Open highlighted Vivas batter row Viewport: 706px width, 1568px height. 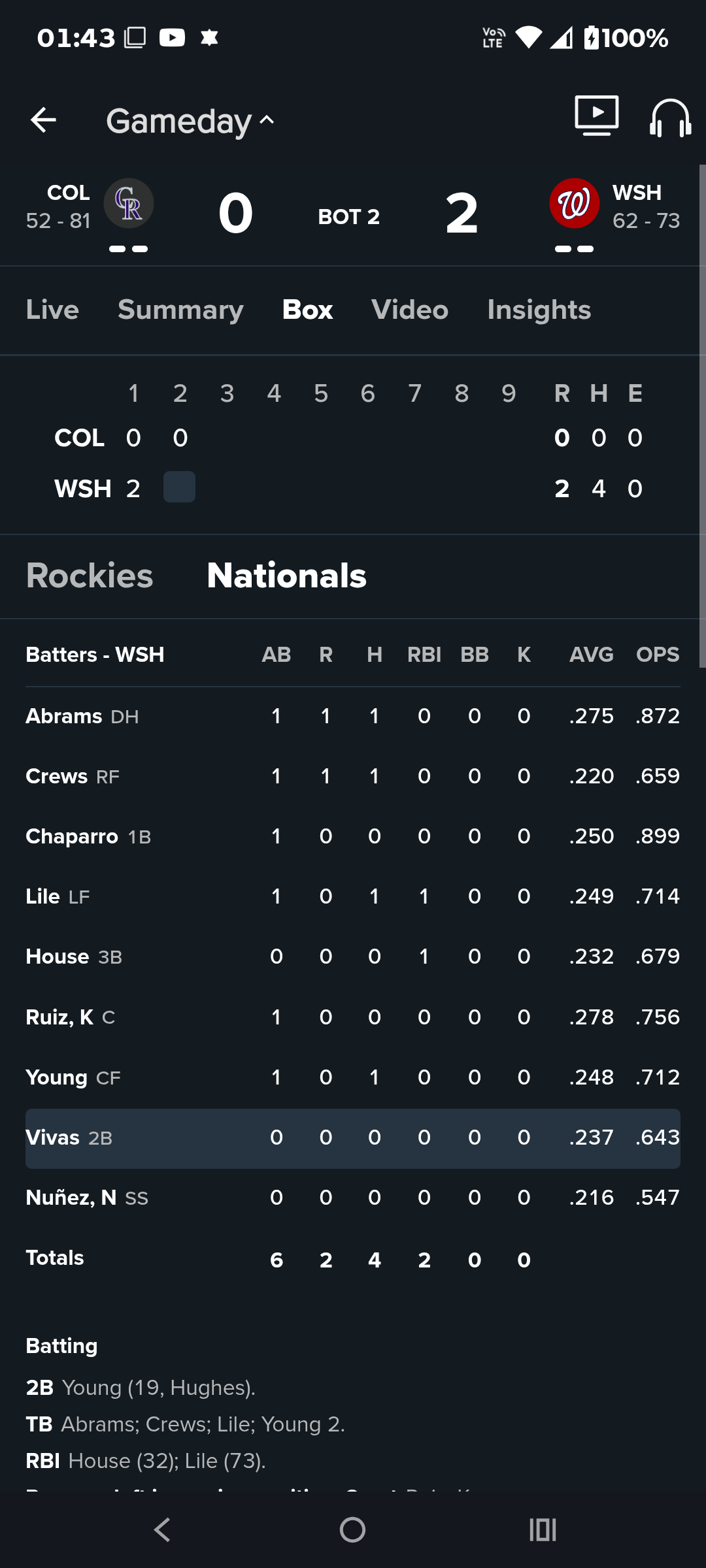(353, 1137)
